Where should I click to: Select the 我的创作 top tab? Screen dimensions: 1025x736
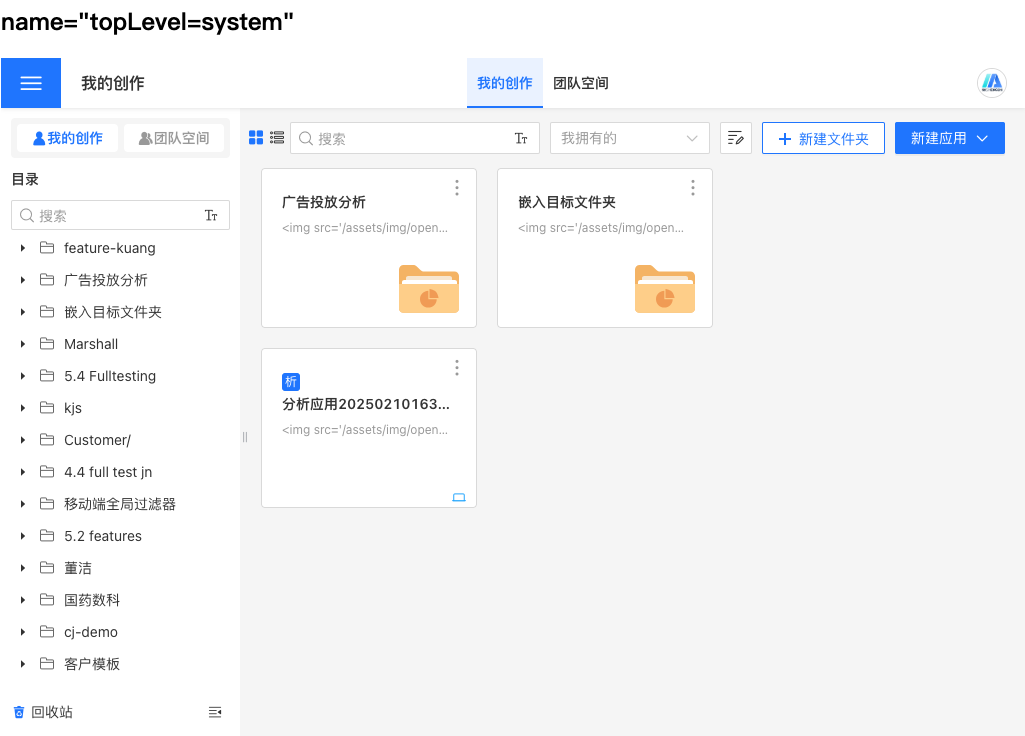coord(504,83)
